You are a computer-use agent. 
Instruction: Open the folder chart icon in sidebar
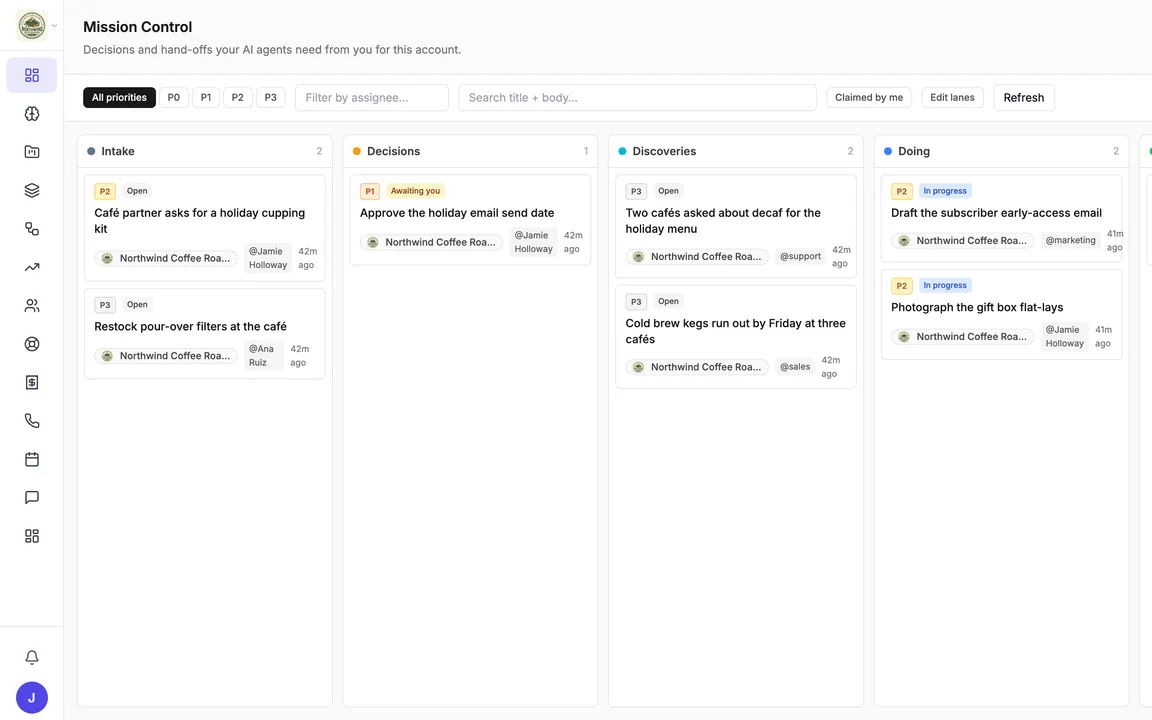point(32,152)
